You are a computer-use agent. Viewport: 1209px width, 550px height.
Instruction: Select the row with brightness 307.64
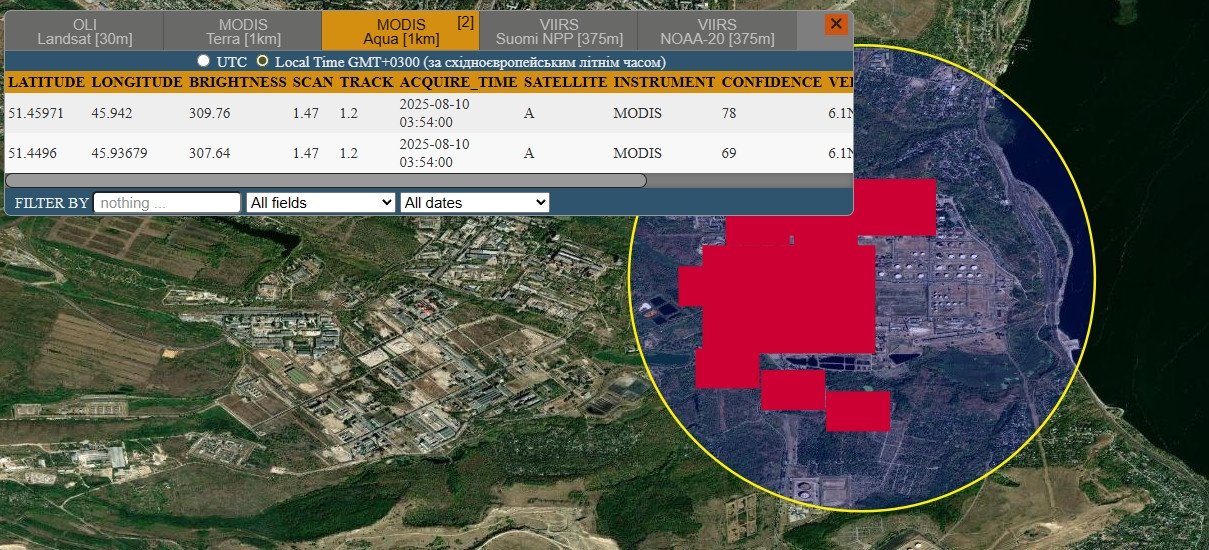point(209,153)
